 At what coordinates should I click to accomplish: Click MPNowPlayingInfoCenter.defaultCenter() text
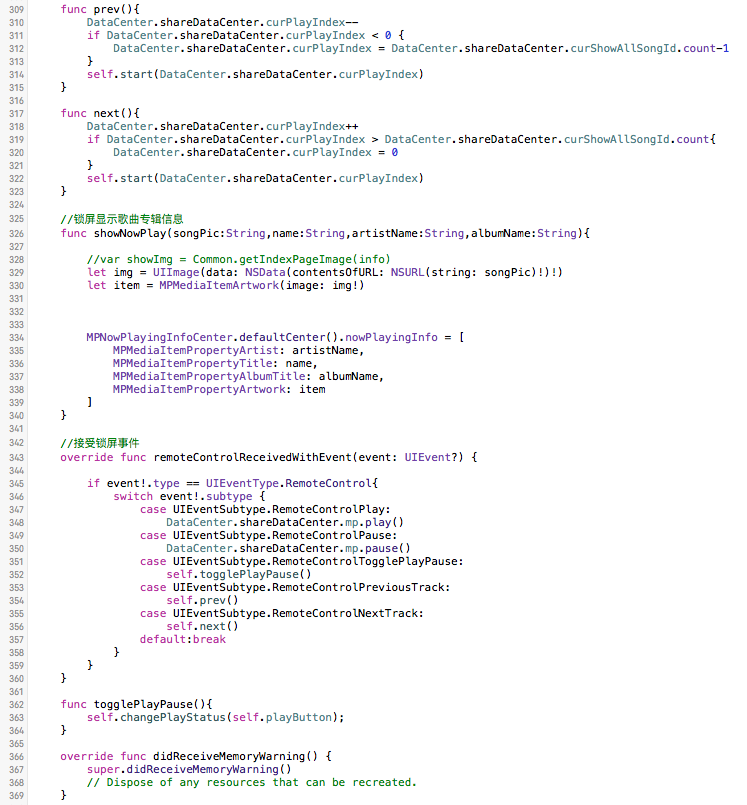[x=213, y=337]
